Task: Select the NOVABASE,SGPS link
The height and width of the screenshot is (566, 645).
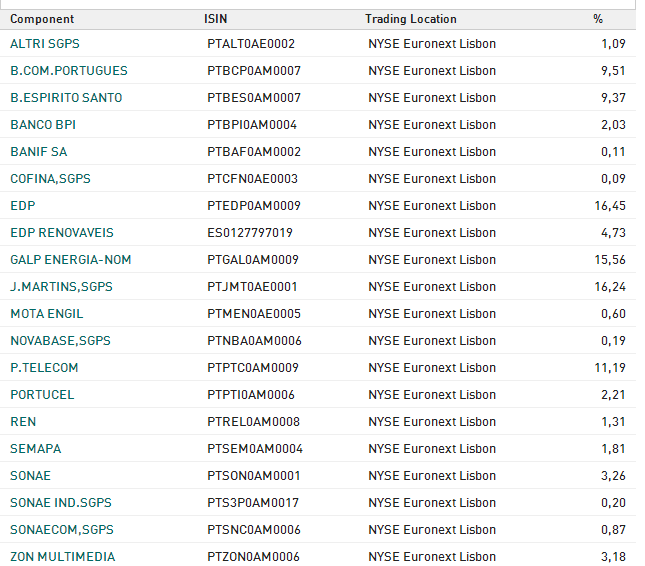Action: click(x=60, y=341)
